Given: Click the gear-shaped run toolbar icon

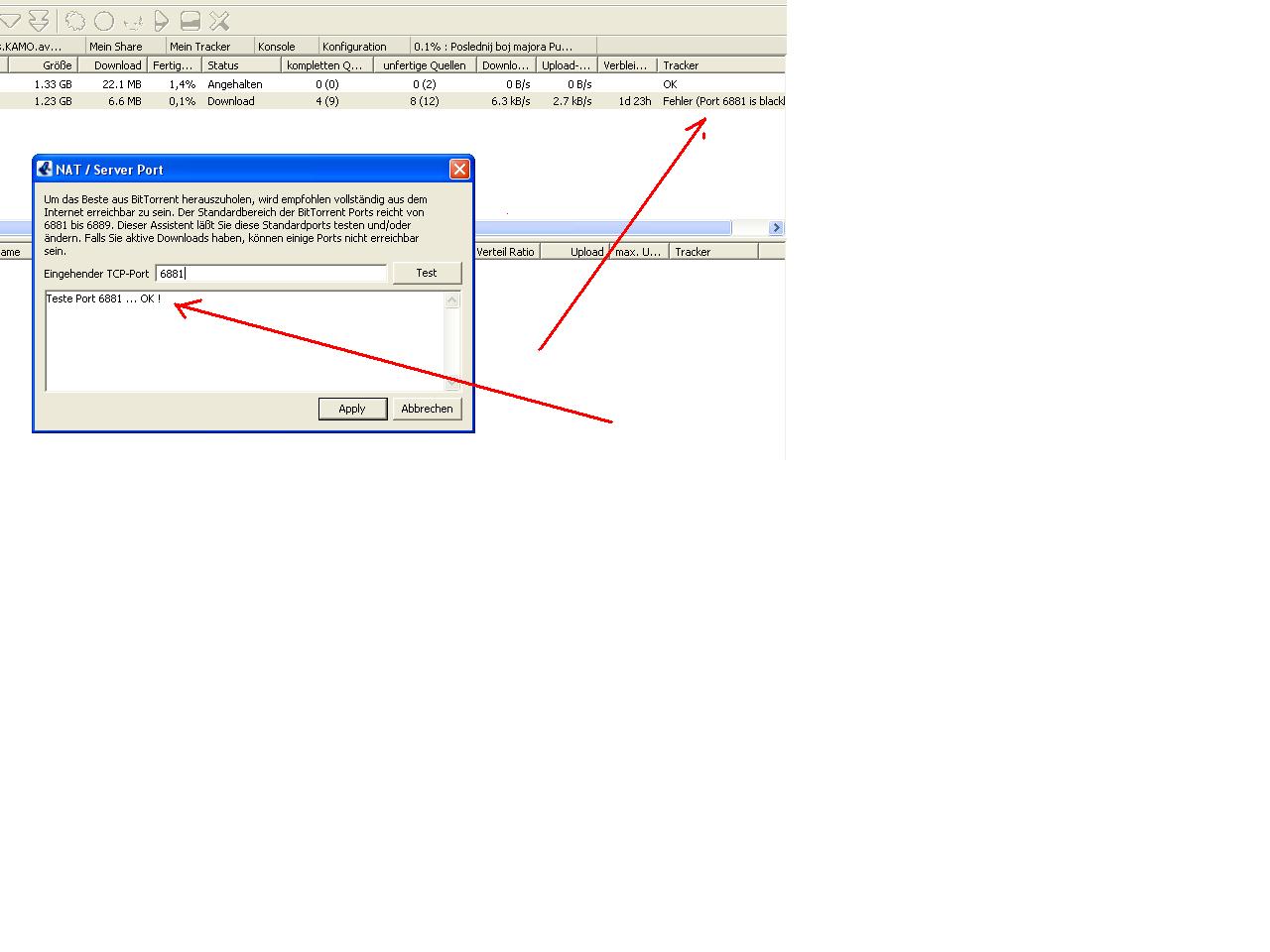Looking at the screenshot, I should point(75,20).
